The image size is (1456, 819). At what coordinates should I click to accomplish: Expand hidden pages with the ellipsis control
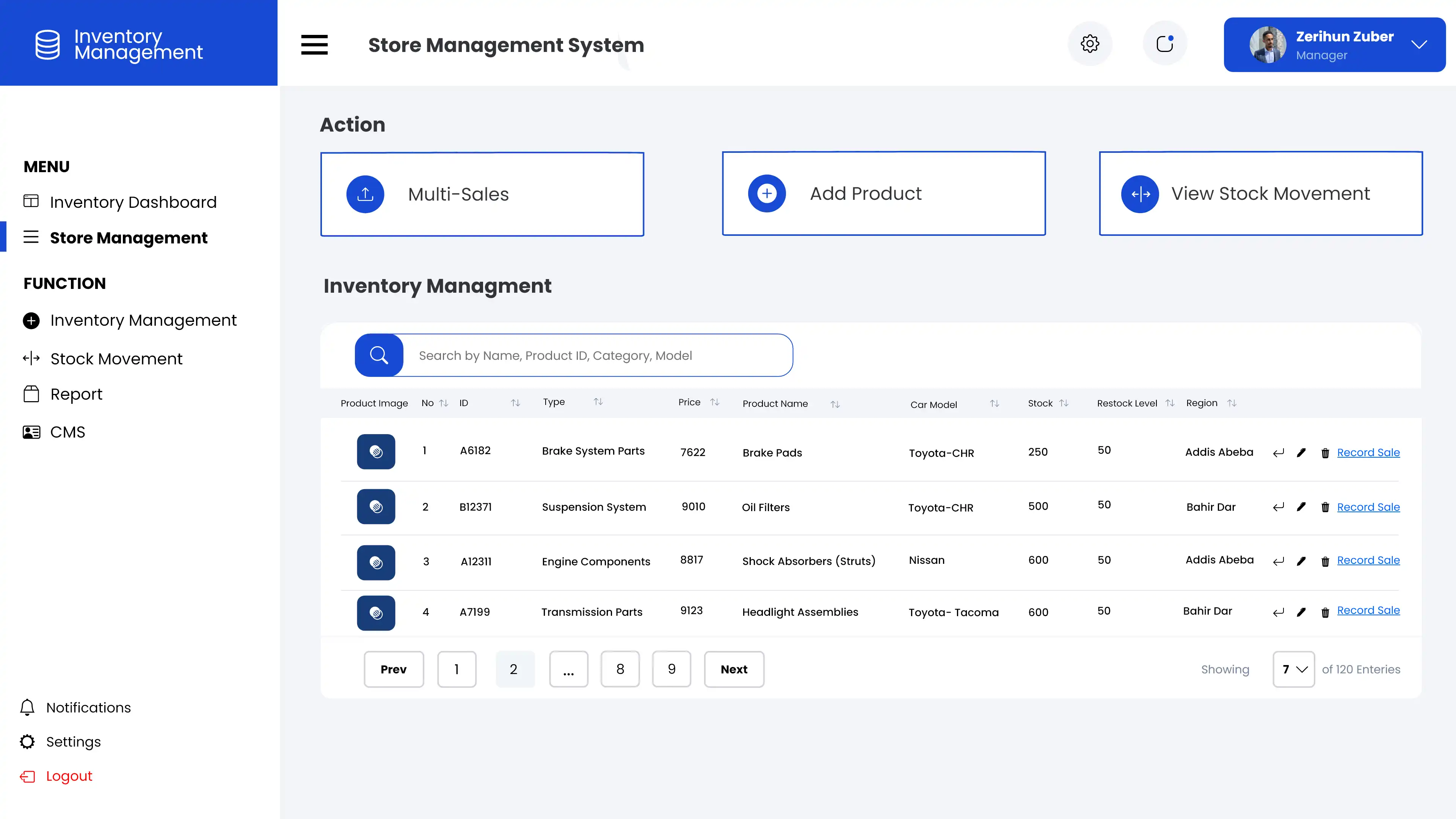pos(569,669)
